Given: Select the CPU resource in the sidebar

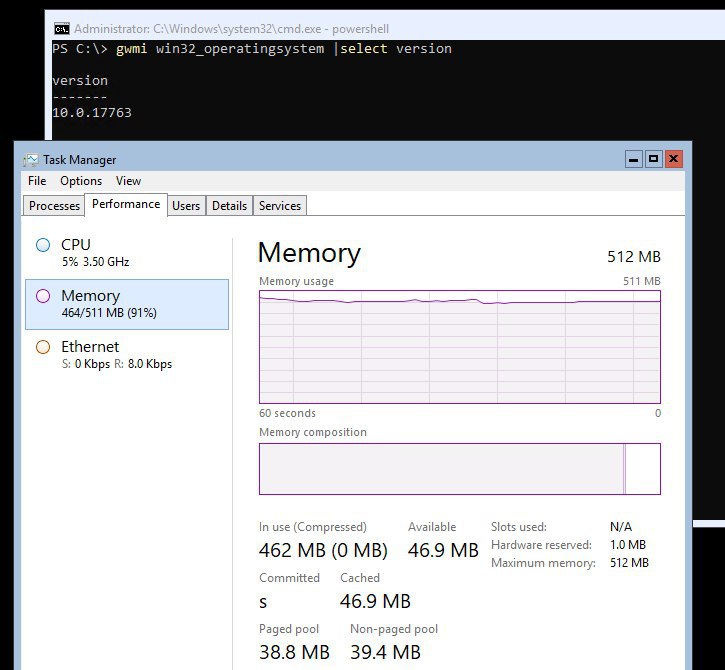Looking at the screenshot, I should point(127,252).
